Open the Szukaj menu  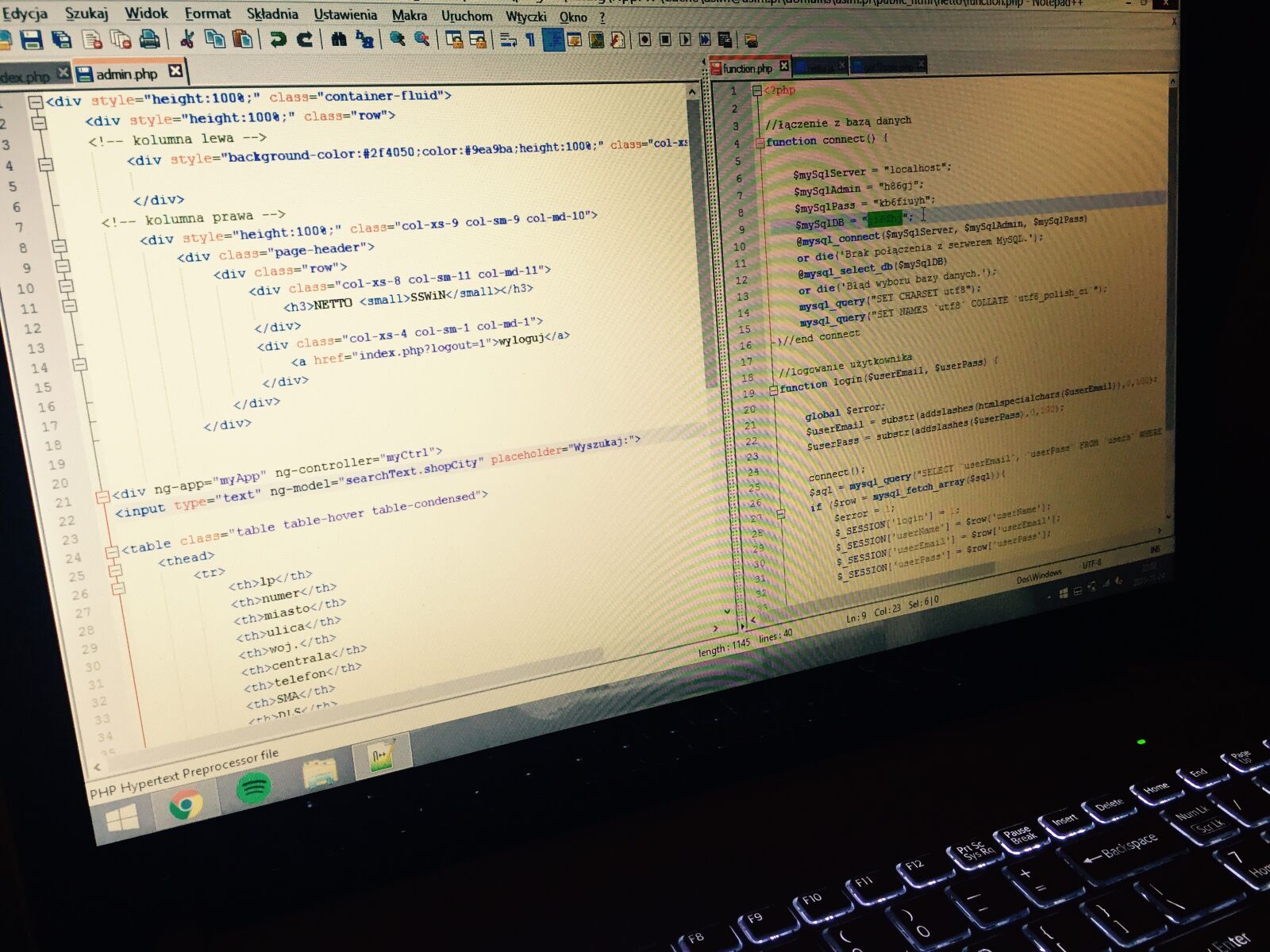87,13
